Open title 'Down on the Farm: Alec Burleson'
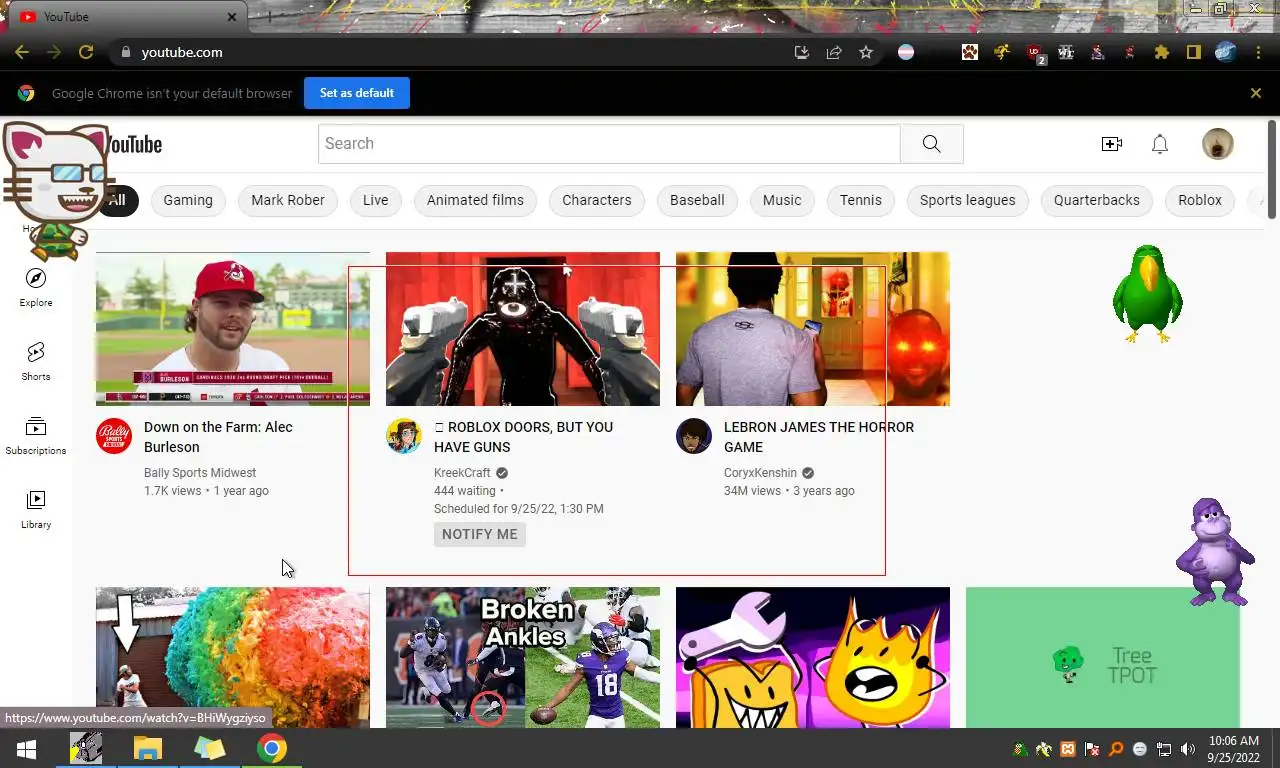This screenshot has height=768, width=1280. [219, 437]
